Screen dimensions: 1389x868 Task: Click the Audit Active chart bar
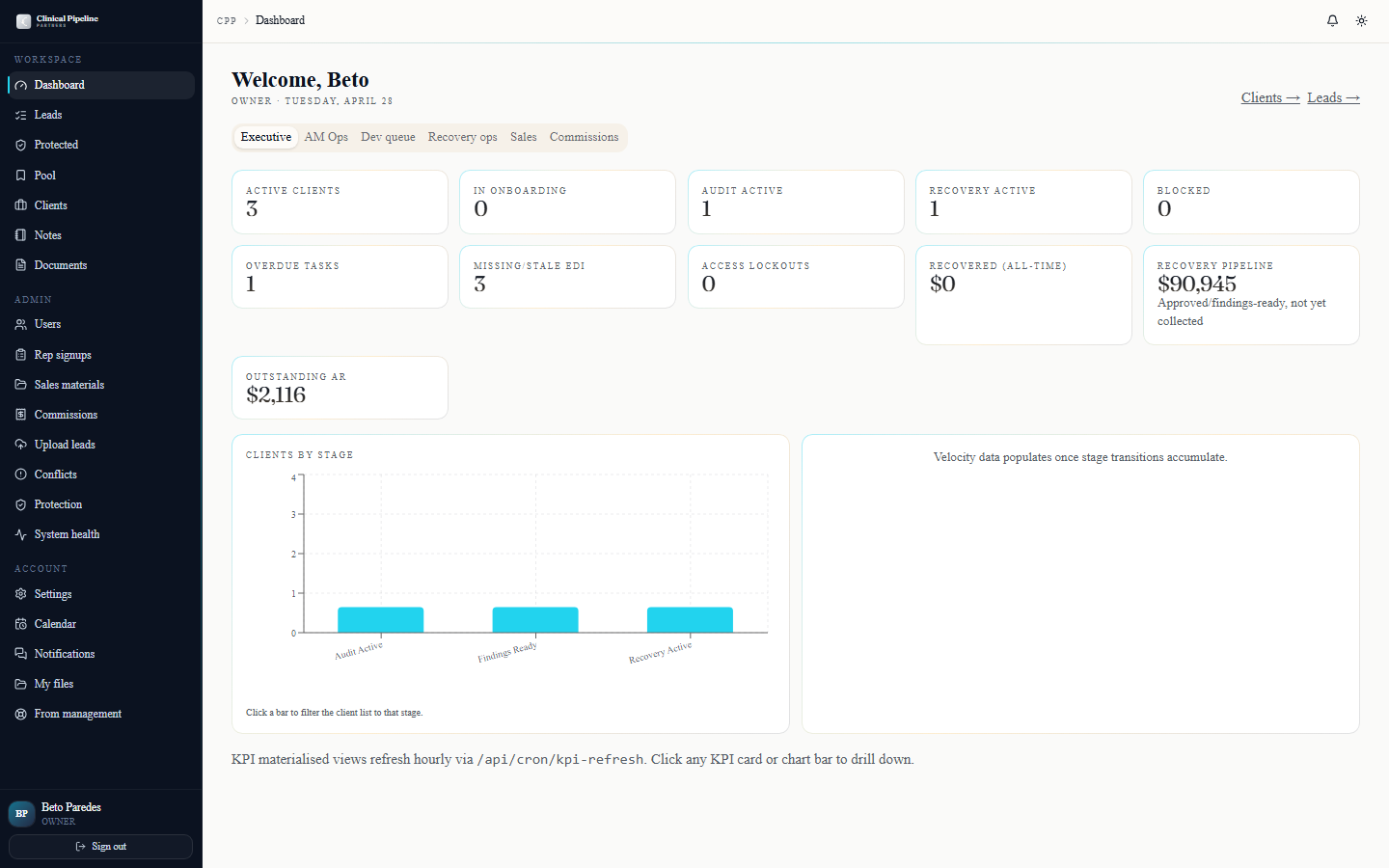tap(381, 620)
